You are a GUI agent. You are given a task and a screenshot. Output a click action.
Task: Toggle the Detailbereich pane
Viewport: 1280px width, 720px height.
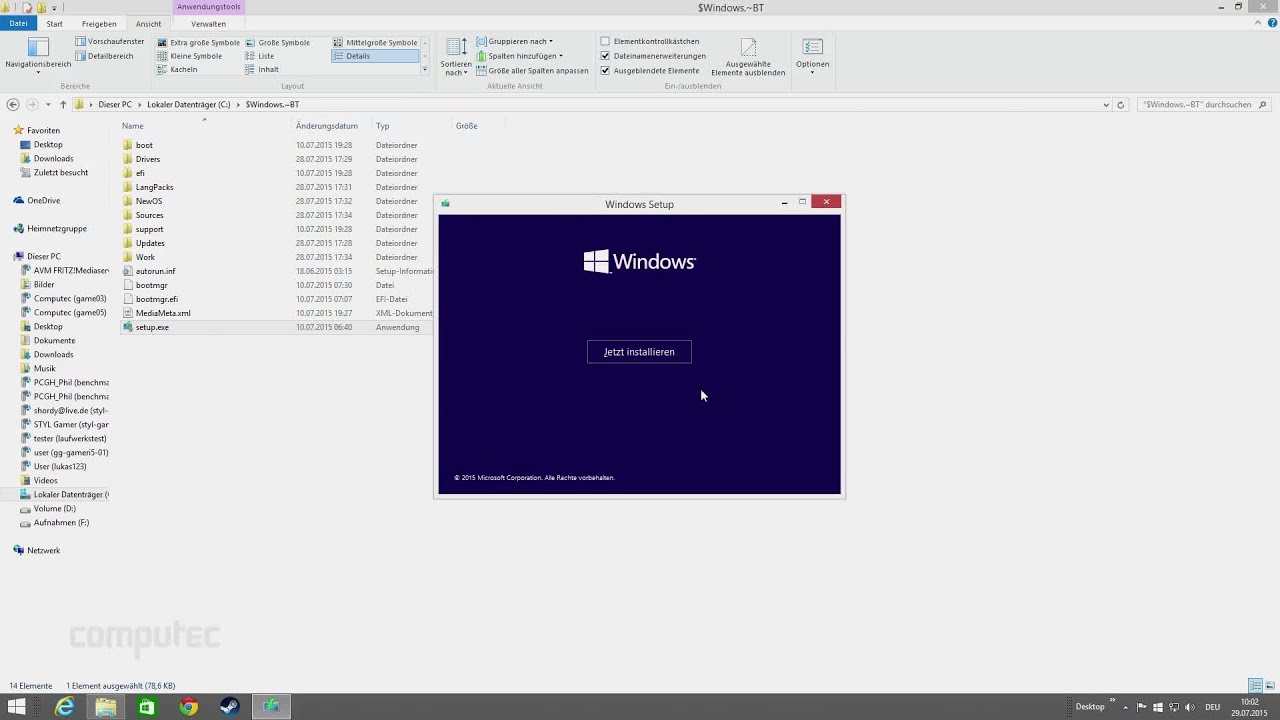(x=104, y=56)
